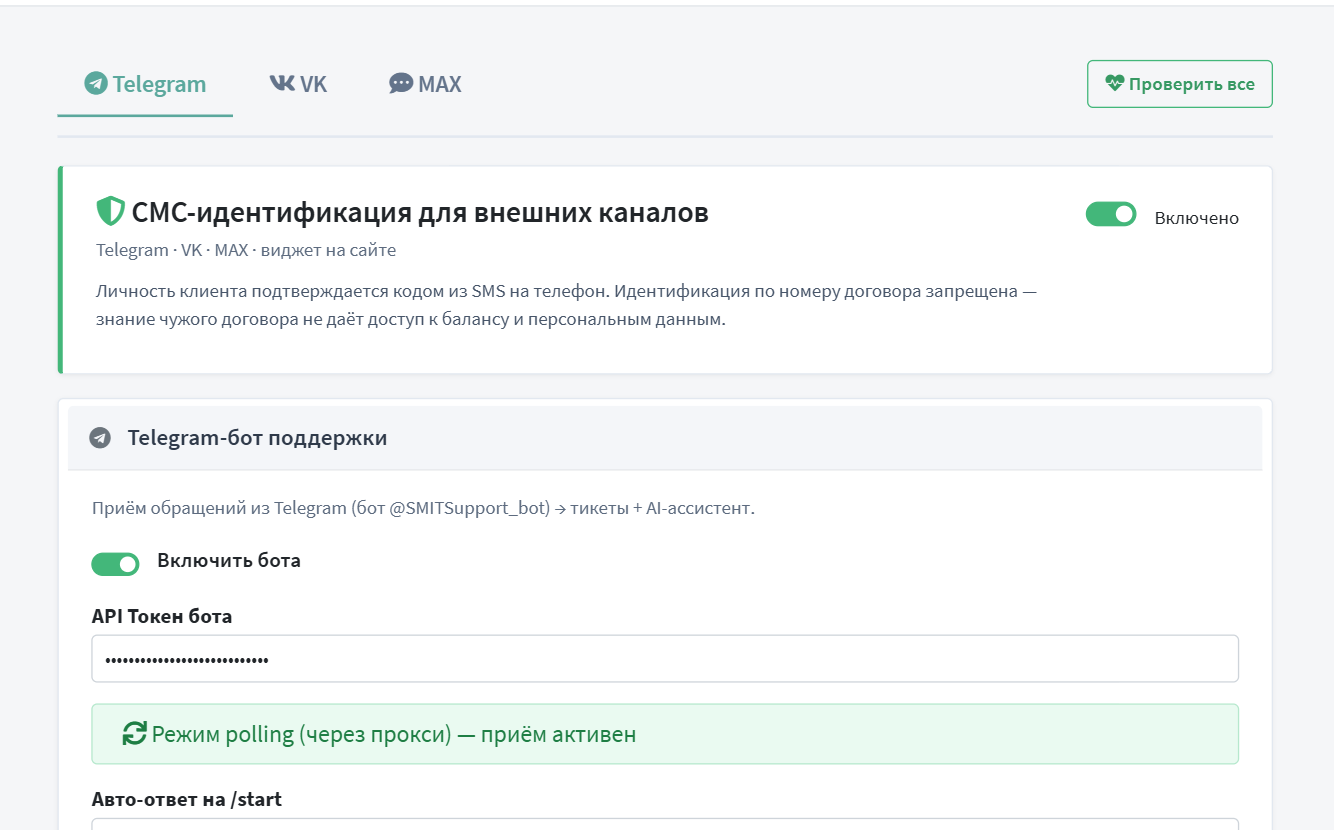Click the Режим polling status banner text
The image size is (1334, 830).
click(394, 735)
